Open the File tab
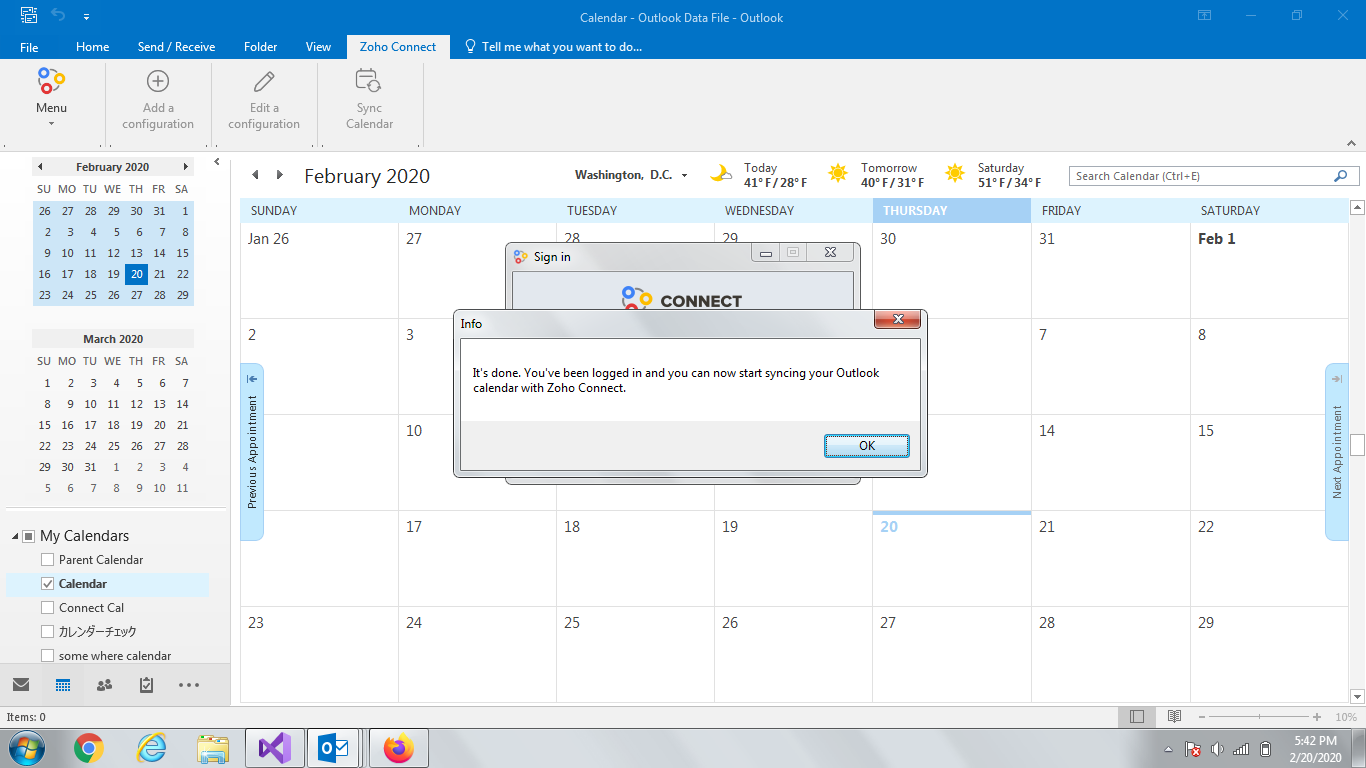1366x768 pixels. [x=29, y=47]
